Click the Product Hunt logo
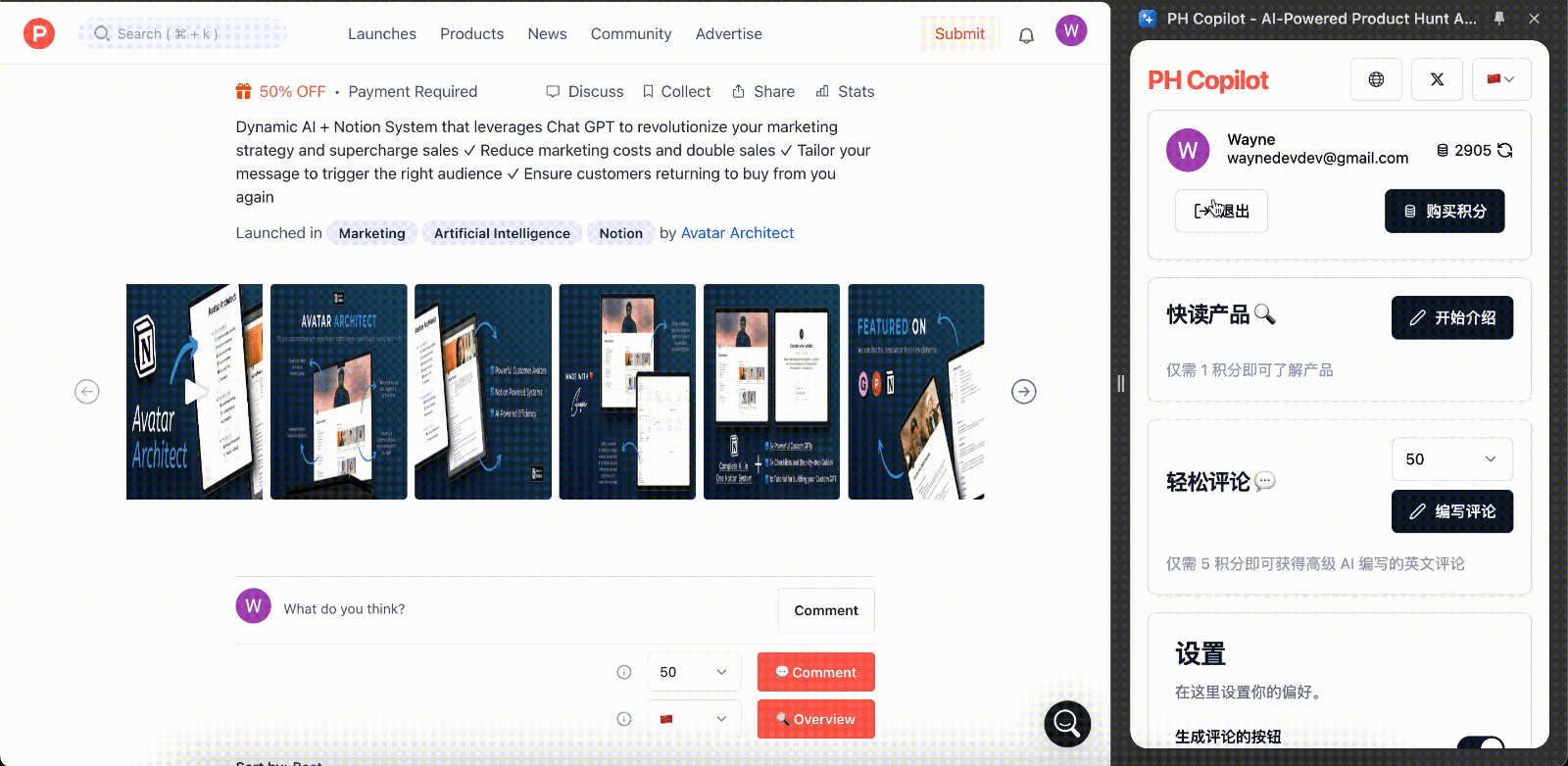 pyautogui.click(x=39, y=33)
